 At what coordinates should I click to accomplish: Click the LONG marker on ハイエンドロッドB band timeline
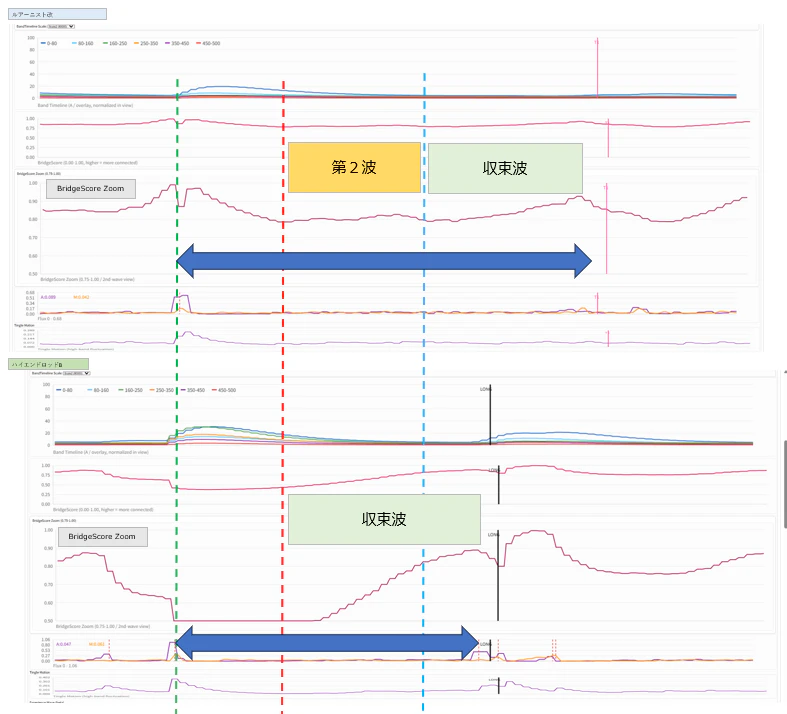click(x=485, y=389)
